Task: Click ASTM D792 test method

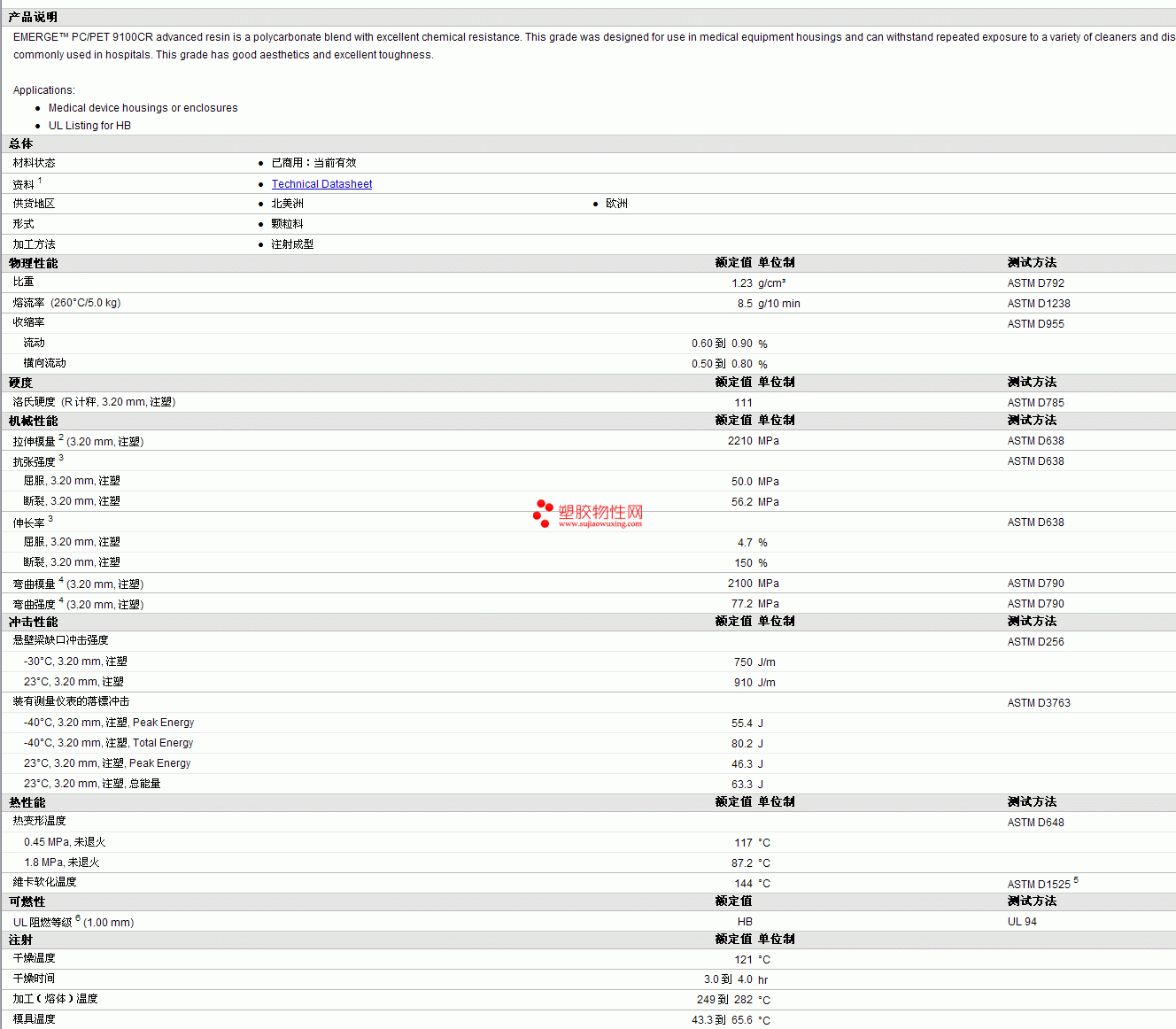Action: [1035, 283]
